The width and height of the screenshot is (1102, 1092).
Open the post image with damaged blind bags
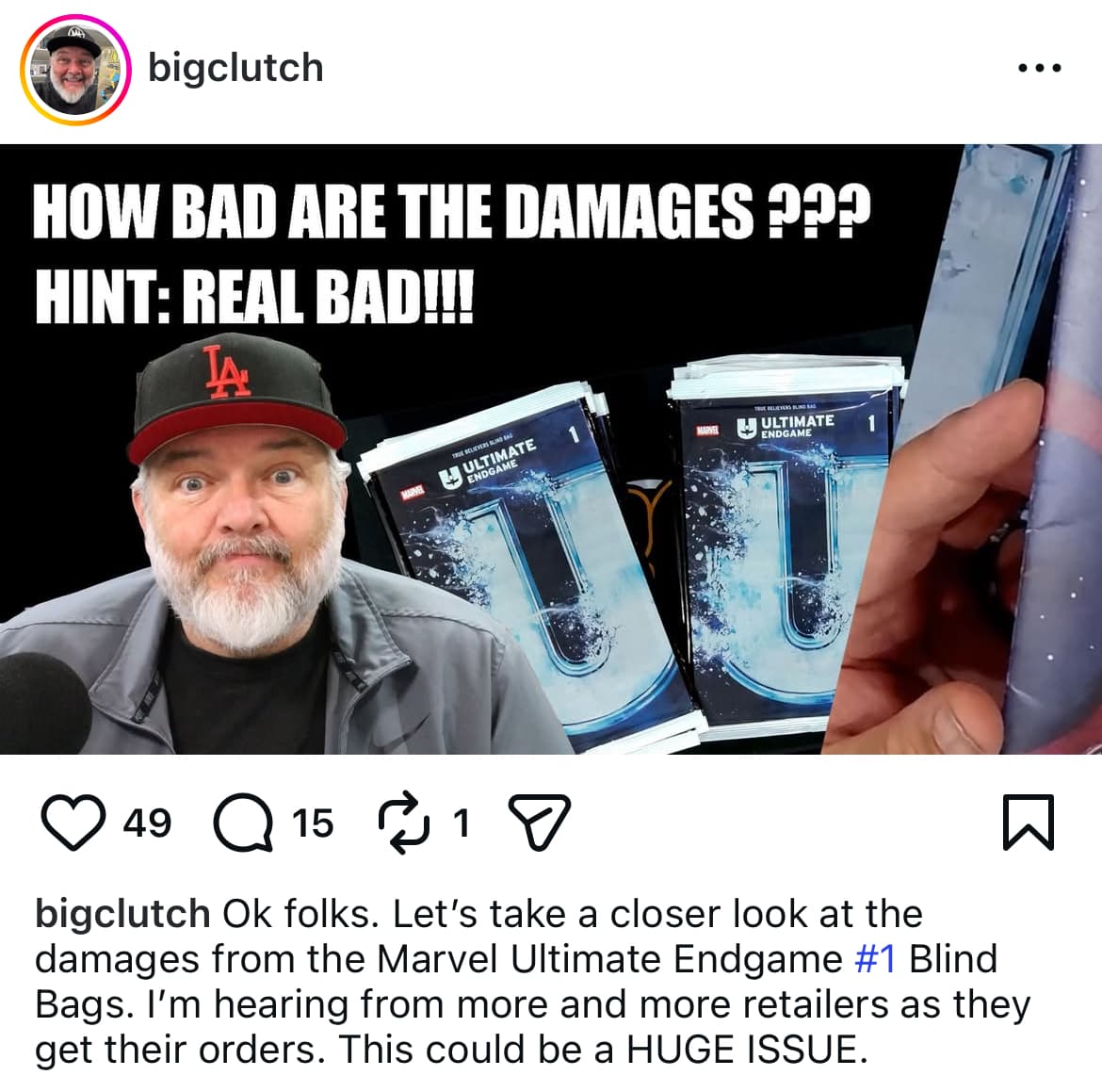pos(551,449)
